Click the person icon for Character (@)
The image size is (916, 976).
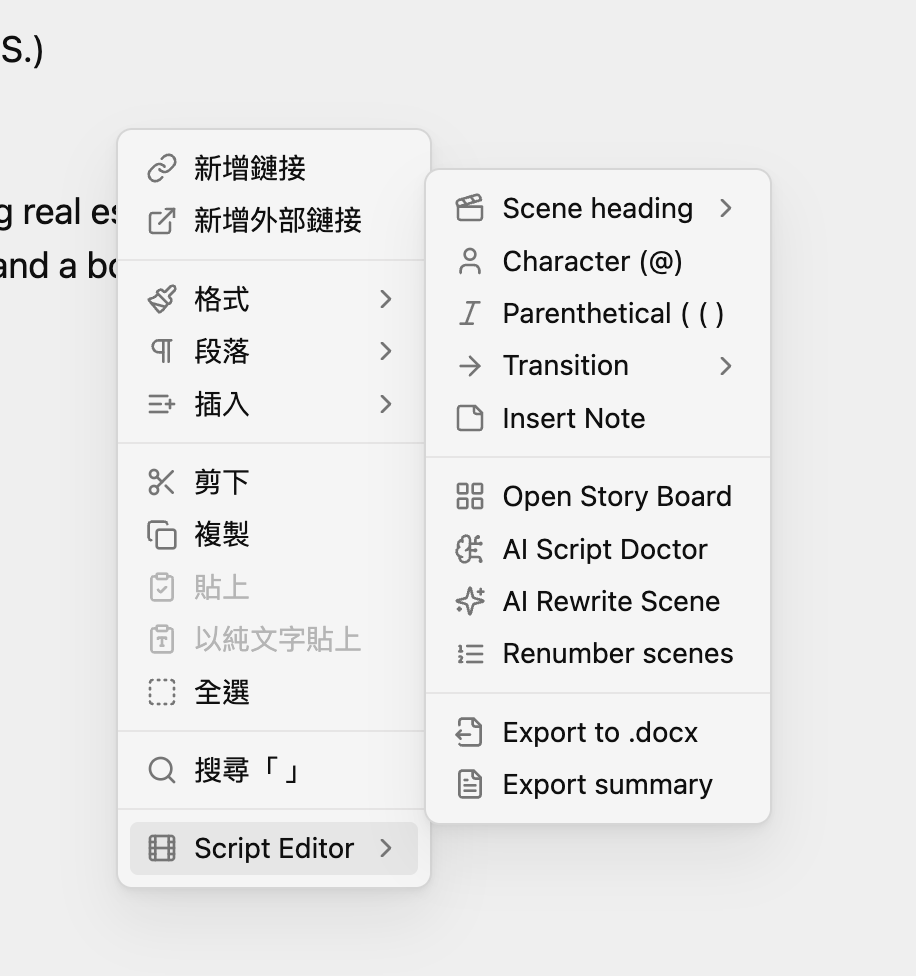470,261
